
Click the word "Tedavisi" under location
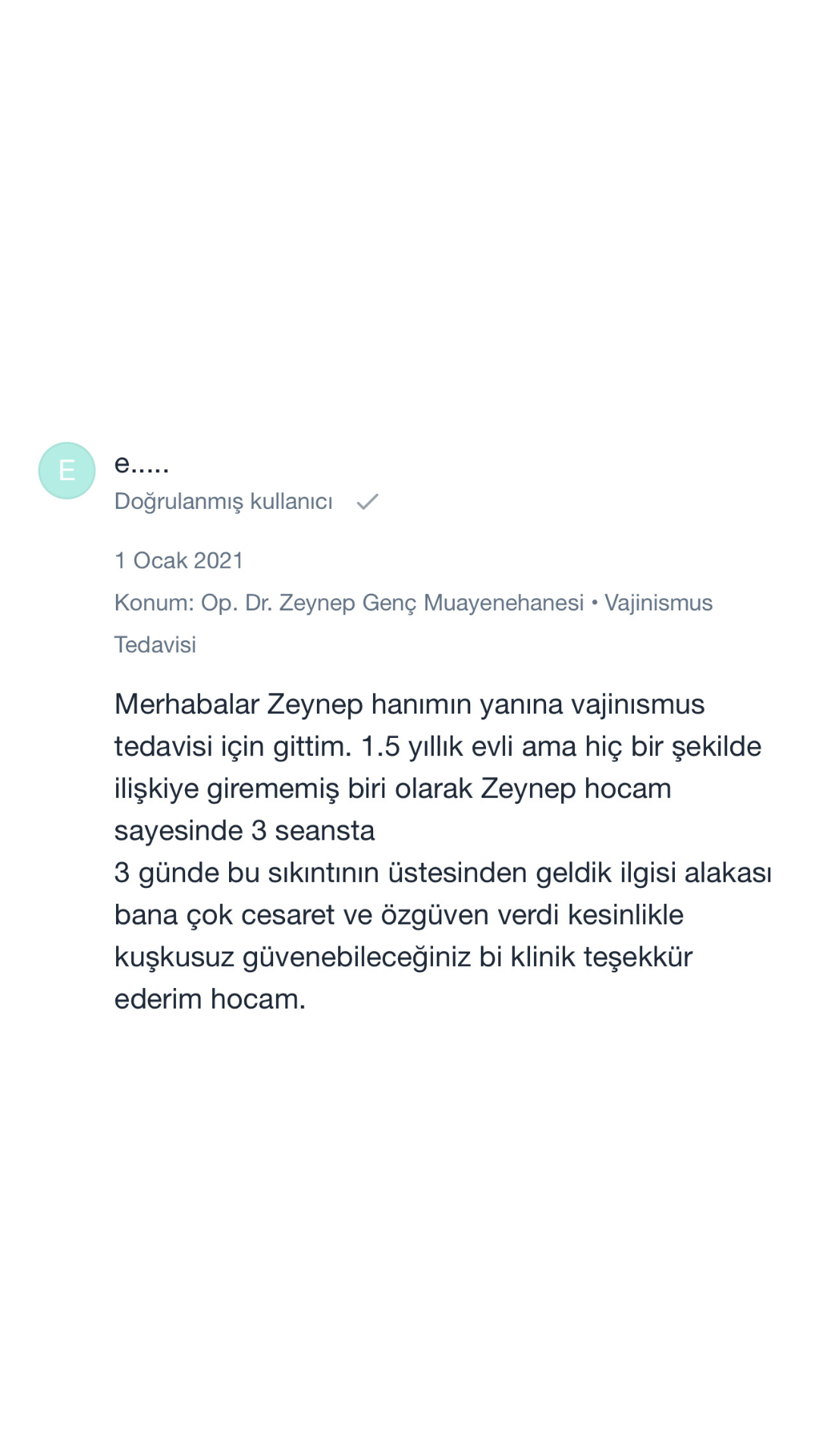tap(155, 645)
